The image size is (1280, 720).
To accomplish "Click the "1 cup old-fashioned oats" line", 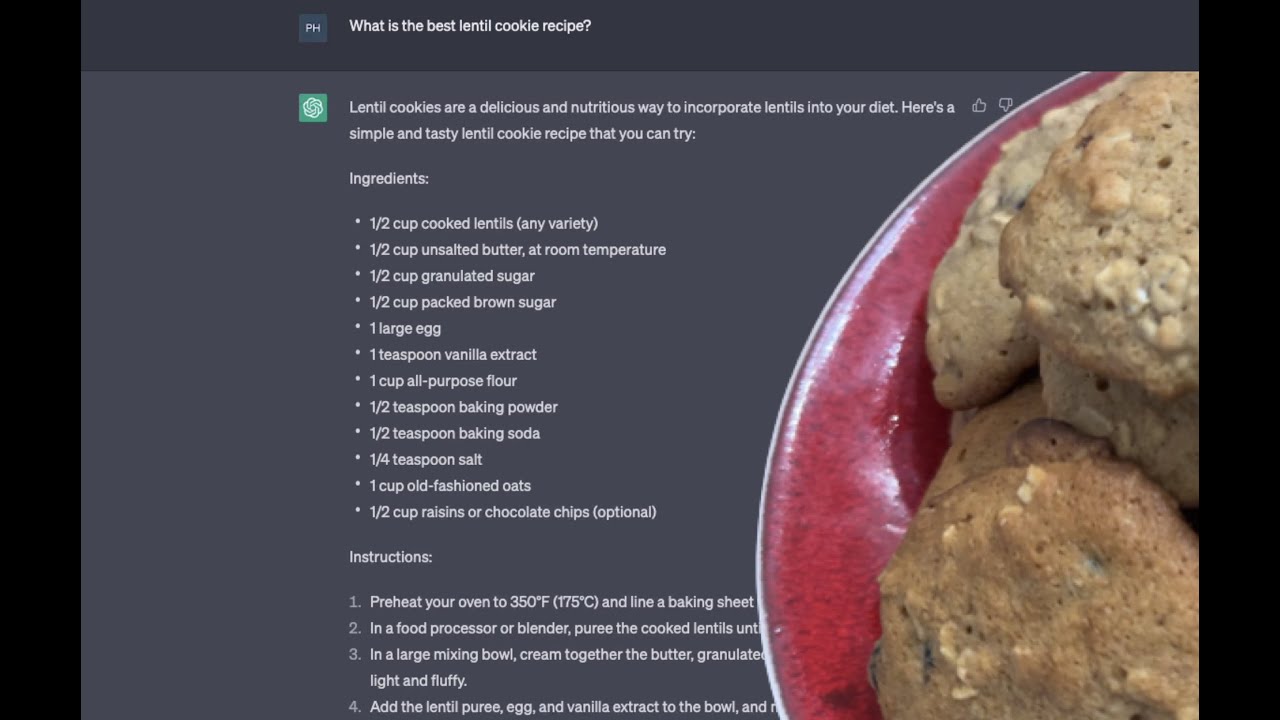I will point(450,486).
